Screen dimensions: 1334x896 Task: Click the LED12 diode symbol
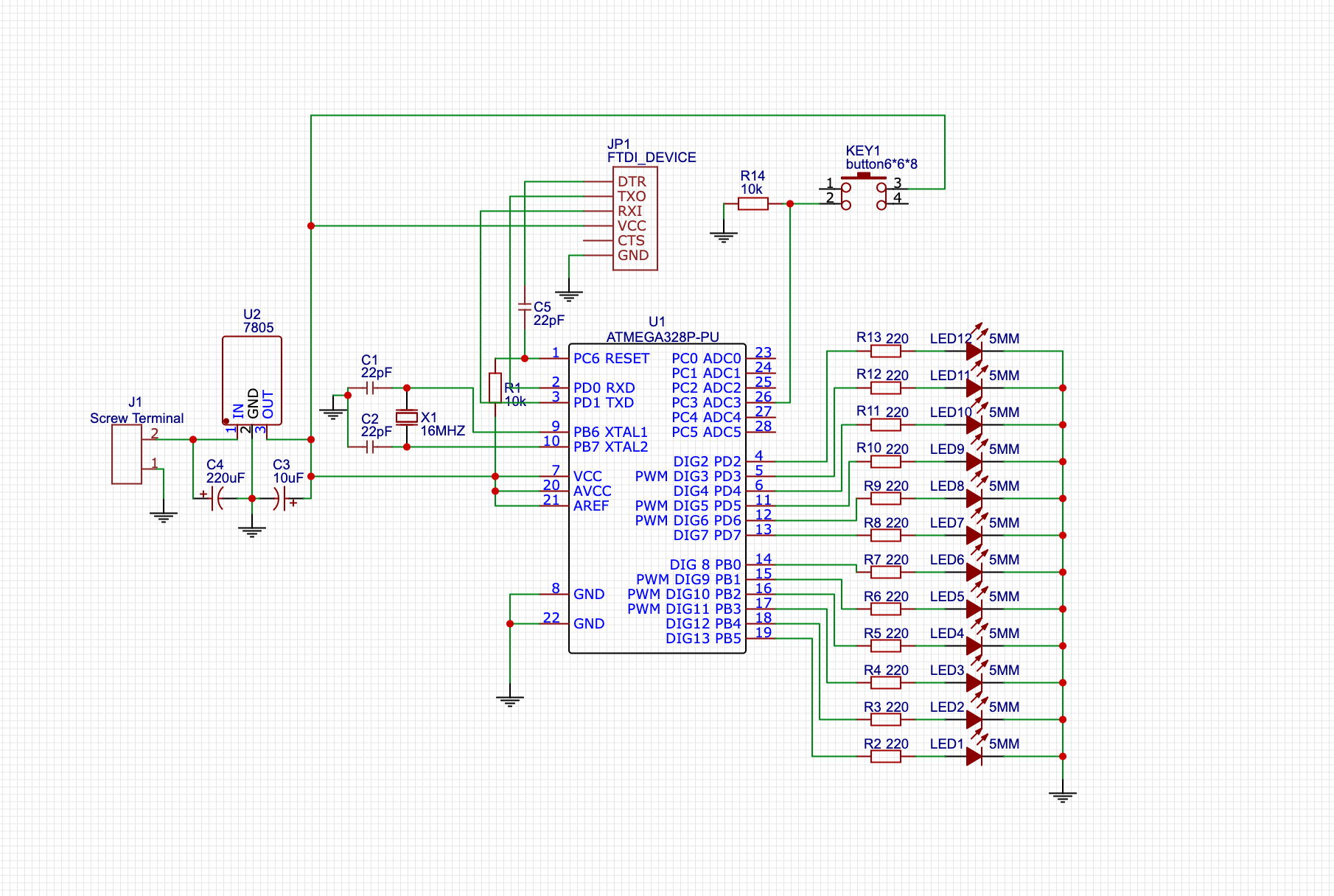tap(974, 351)
